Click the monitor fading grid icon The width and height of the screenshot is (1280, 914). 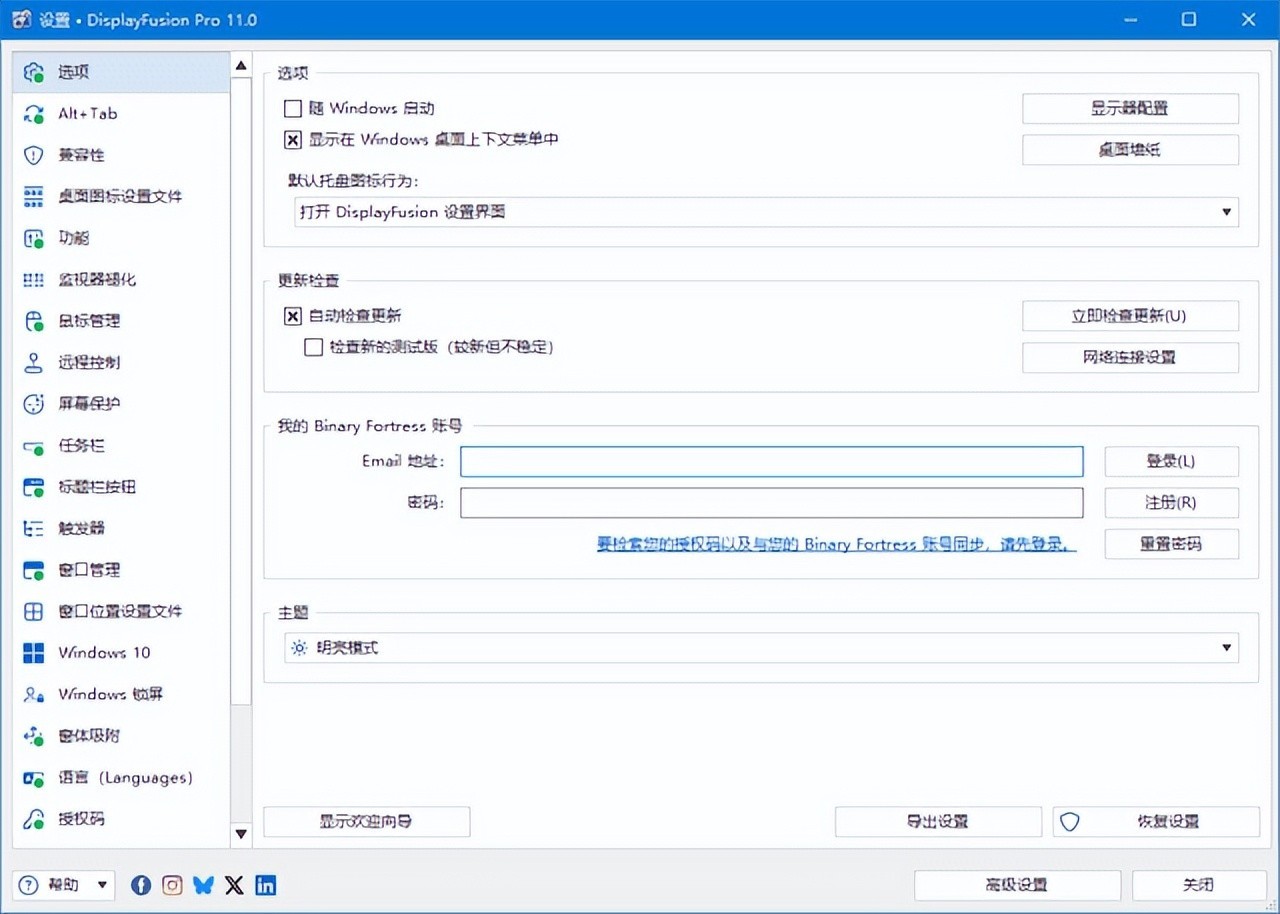(x=34, y=280)
